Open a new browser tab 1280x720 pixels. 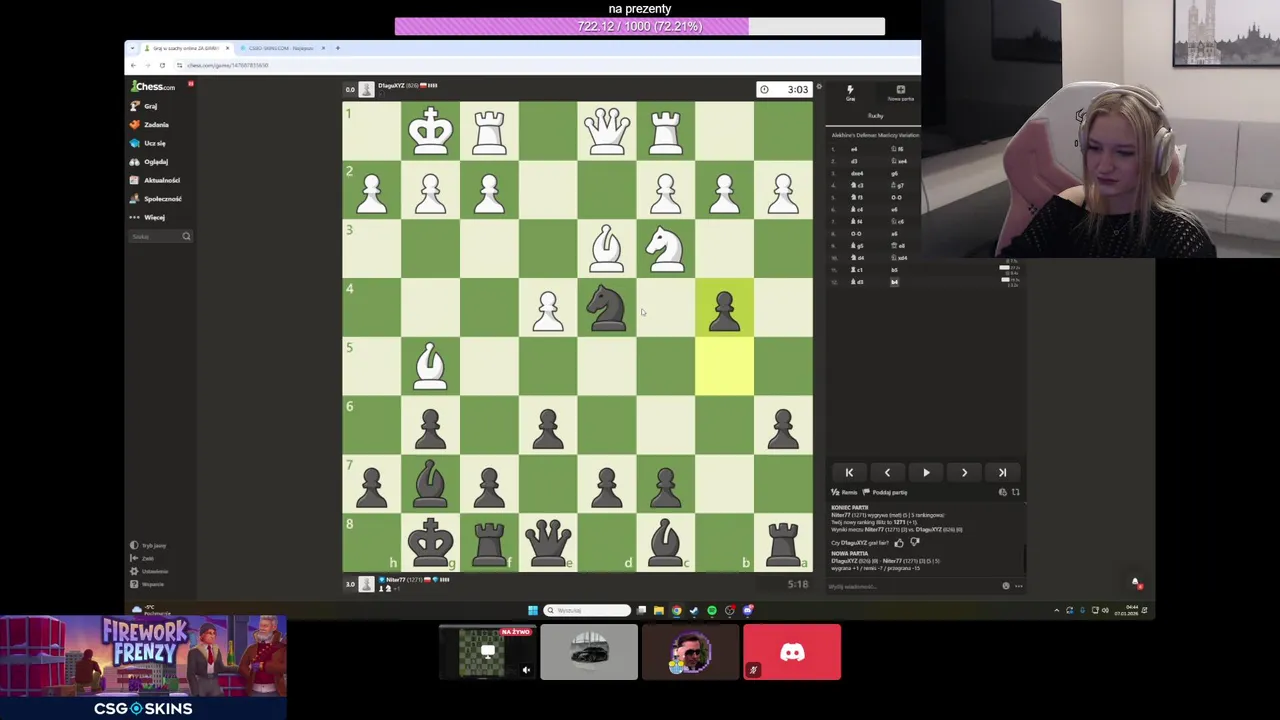338,48
